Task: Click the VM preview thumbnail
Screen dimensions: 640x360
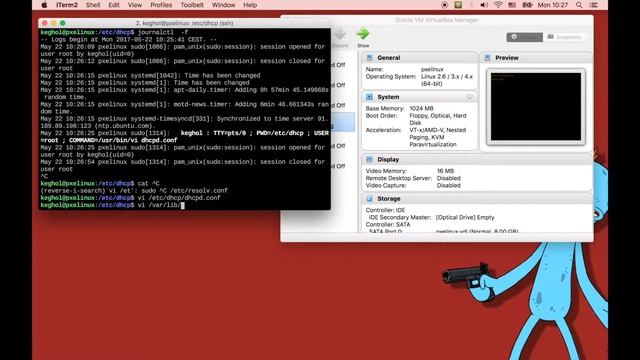Action: click(x=536, y=107)
